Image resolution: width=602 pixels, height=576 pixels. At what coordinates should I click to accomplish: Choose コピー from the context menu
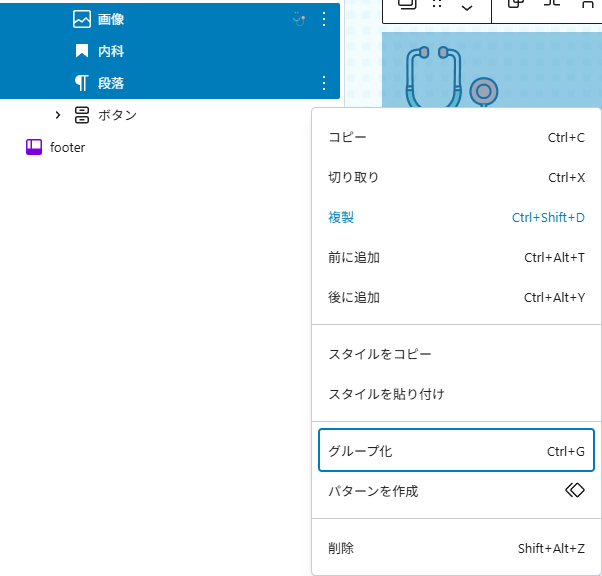[x=456, y=137]
